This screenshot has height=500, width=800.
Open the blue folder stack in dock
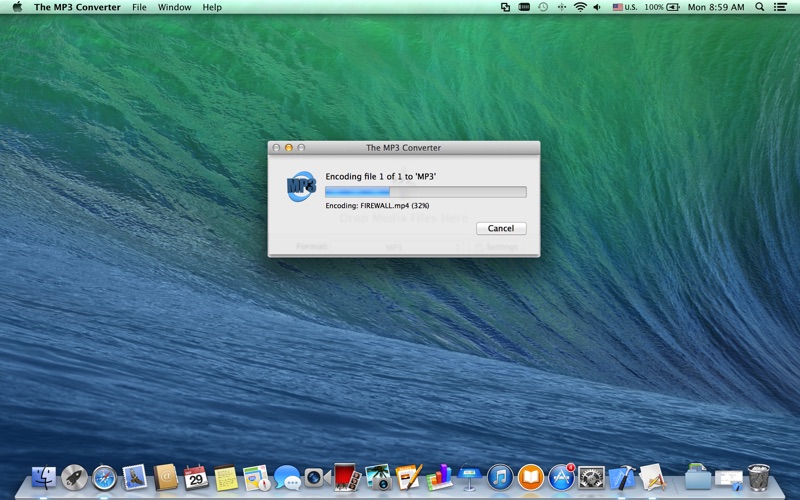pyautogui.click(x=697, y=478)
